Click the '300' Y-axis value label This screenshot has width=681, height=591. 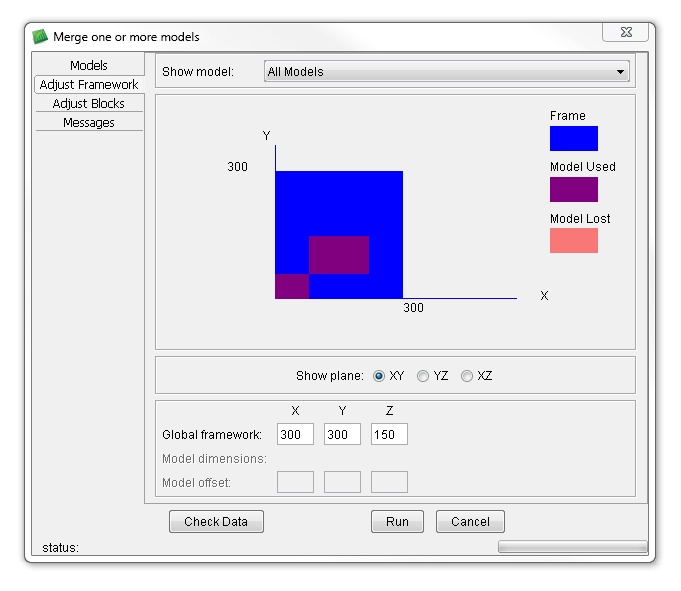point(237,166)
